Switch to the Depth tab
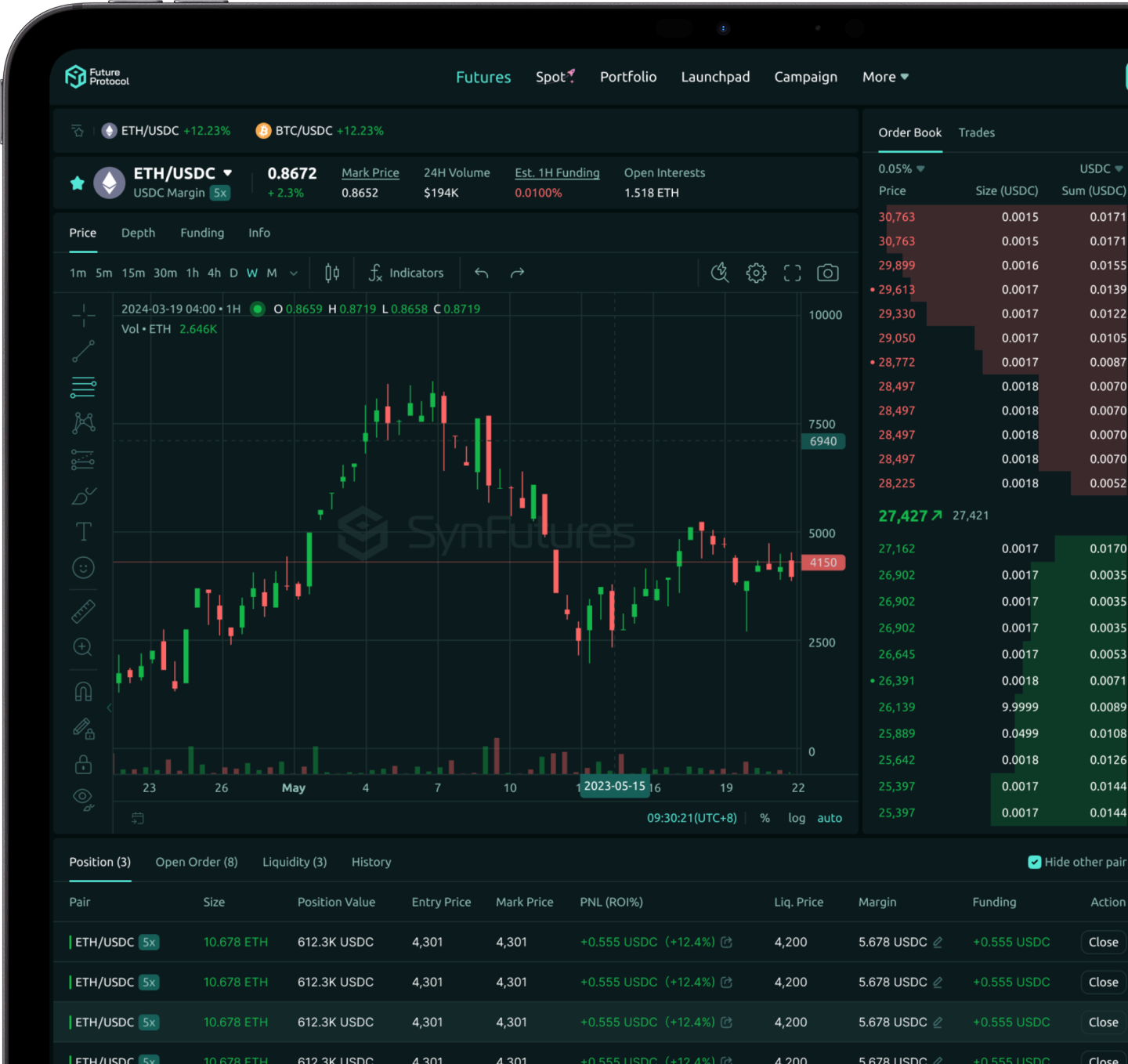1128x1064 pixels. coord(138,233)
